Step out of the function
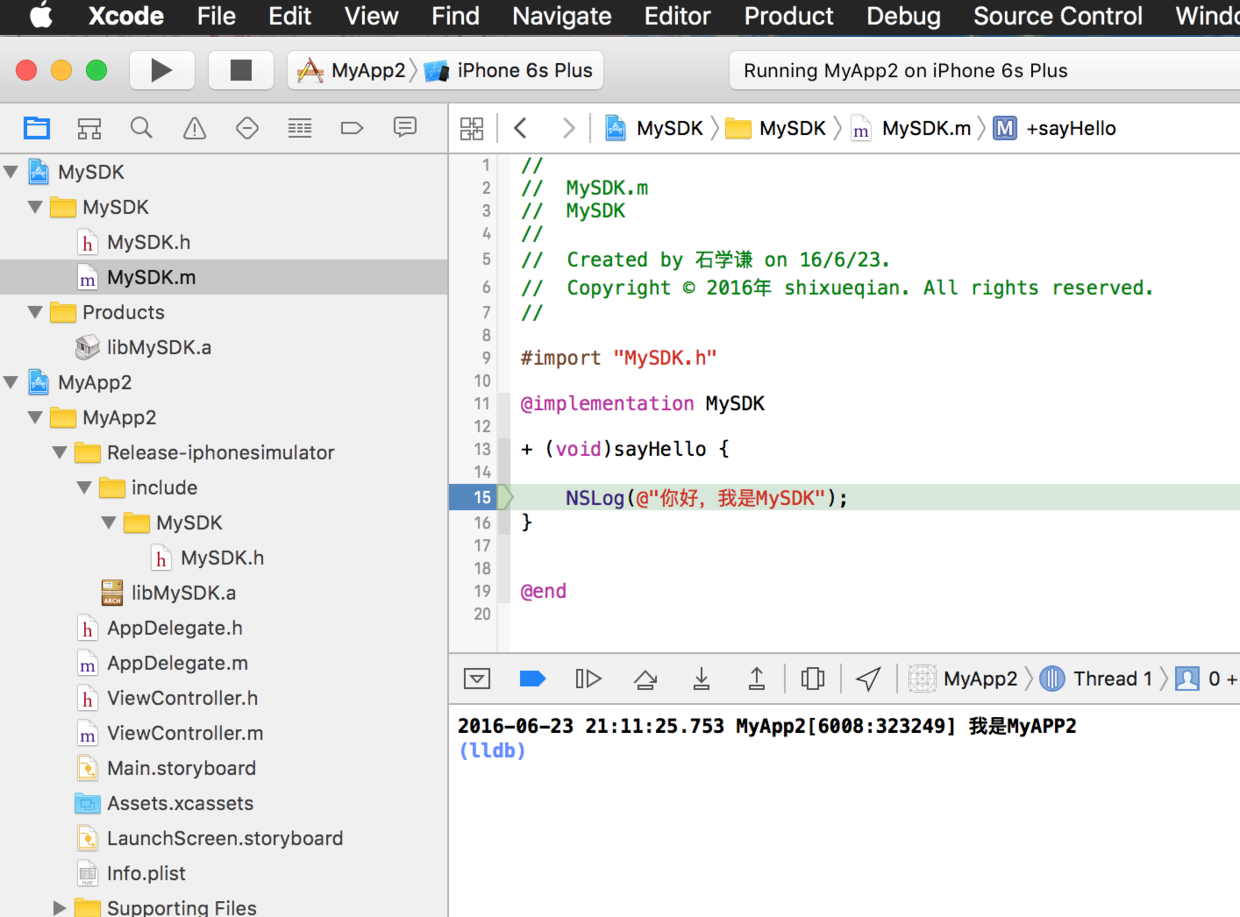 coord(757,679)
